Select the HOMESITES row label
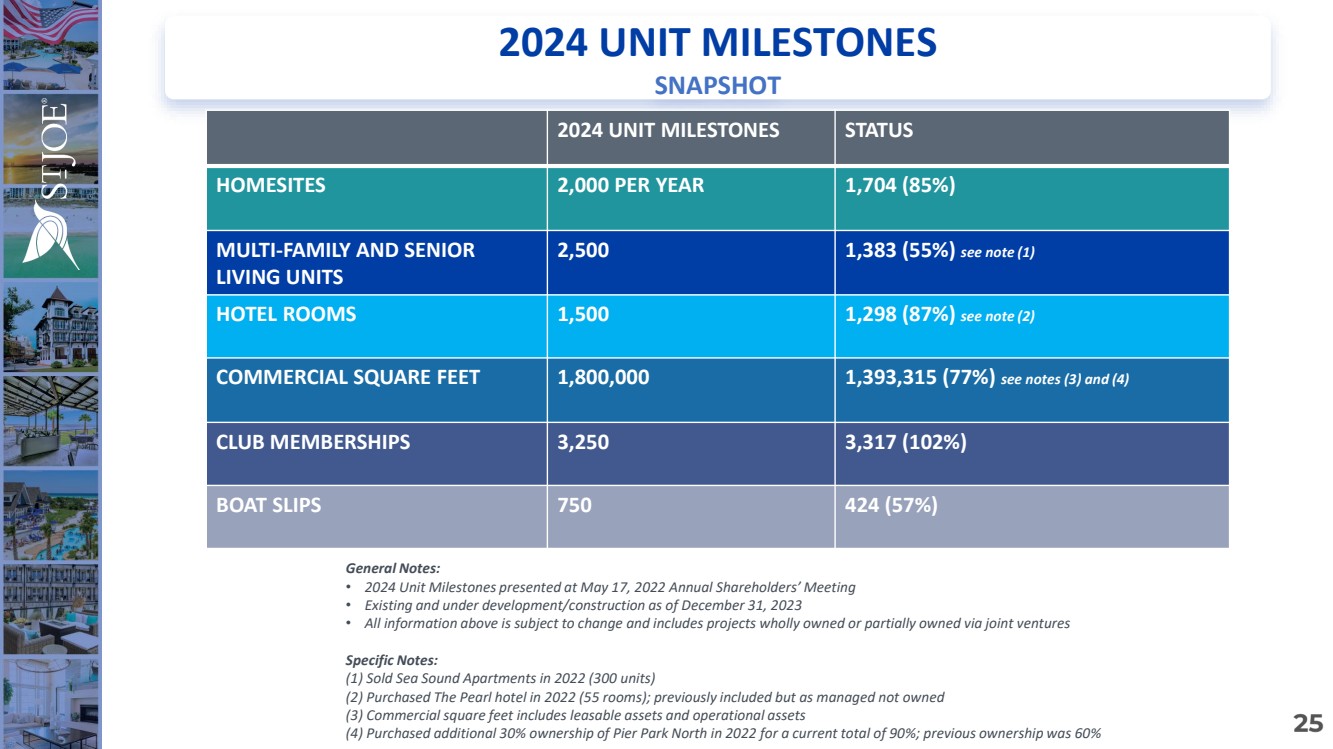Screen dimensions: 1333x749 [x=271, y=185]
